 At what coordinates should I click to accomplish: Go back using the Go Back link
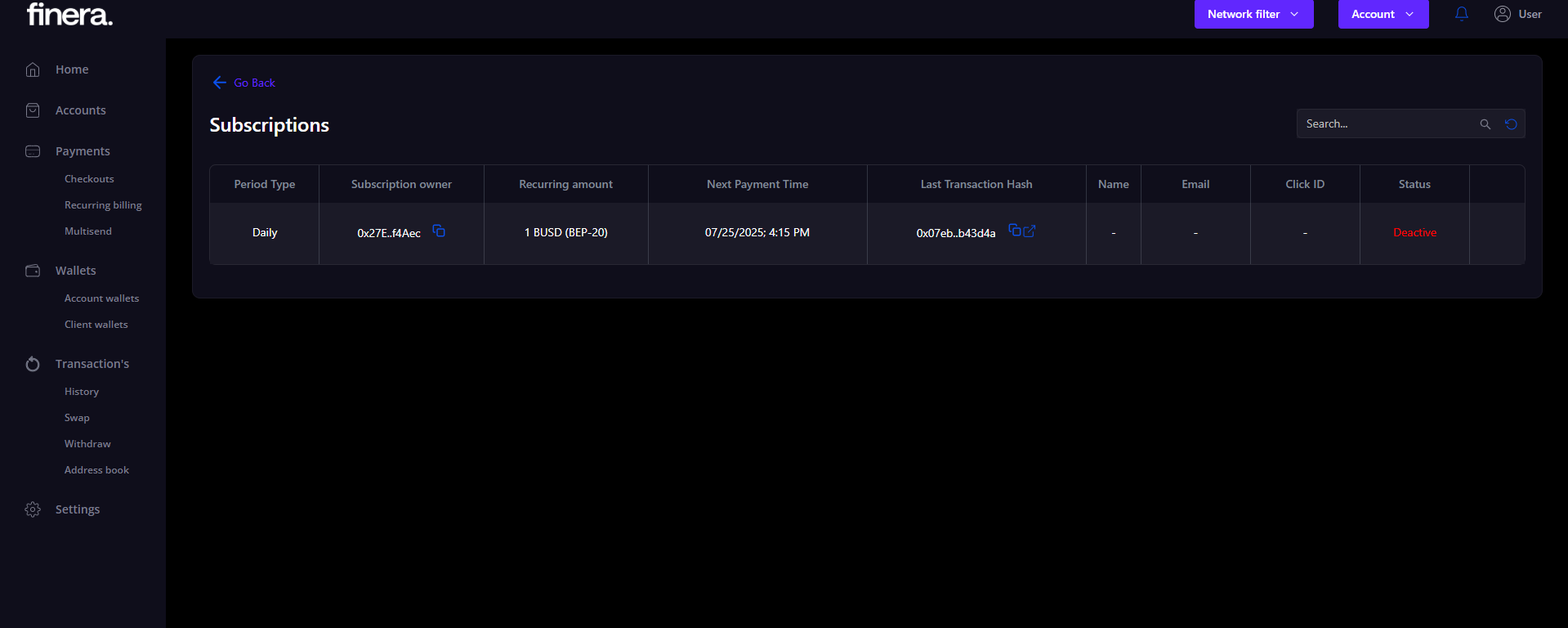(x=244, y=83)
